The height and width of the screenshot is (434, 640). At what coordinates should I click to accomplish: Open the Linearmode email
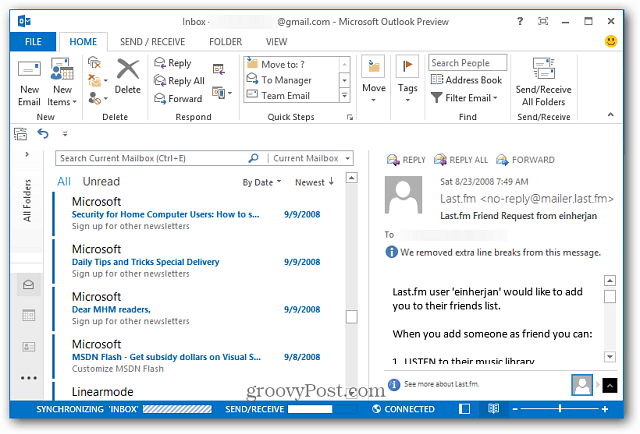199,391
